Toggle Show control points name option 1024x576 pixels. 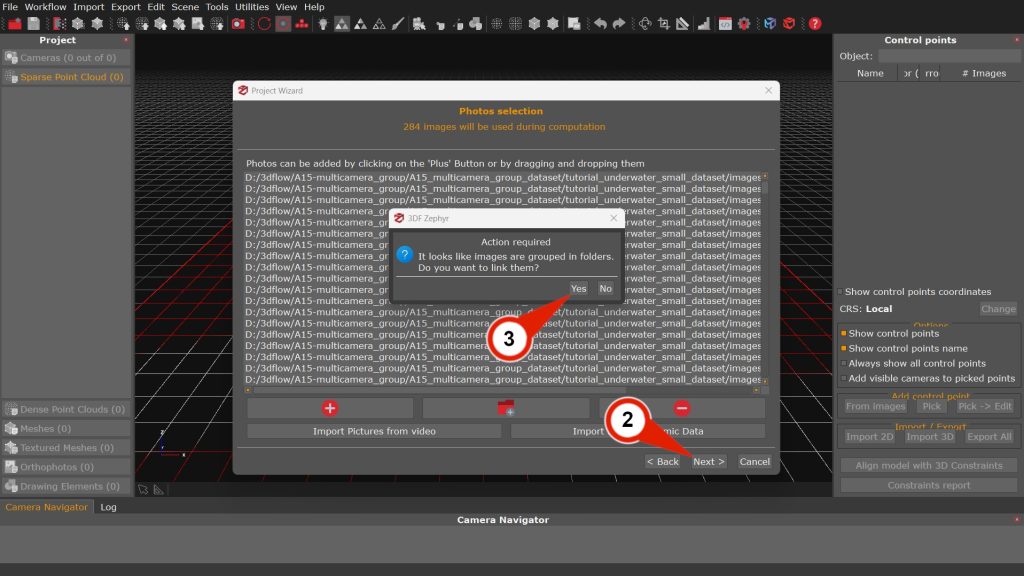(x=844, y=349)
